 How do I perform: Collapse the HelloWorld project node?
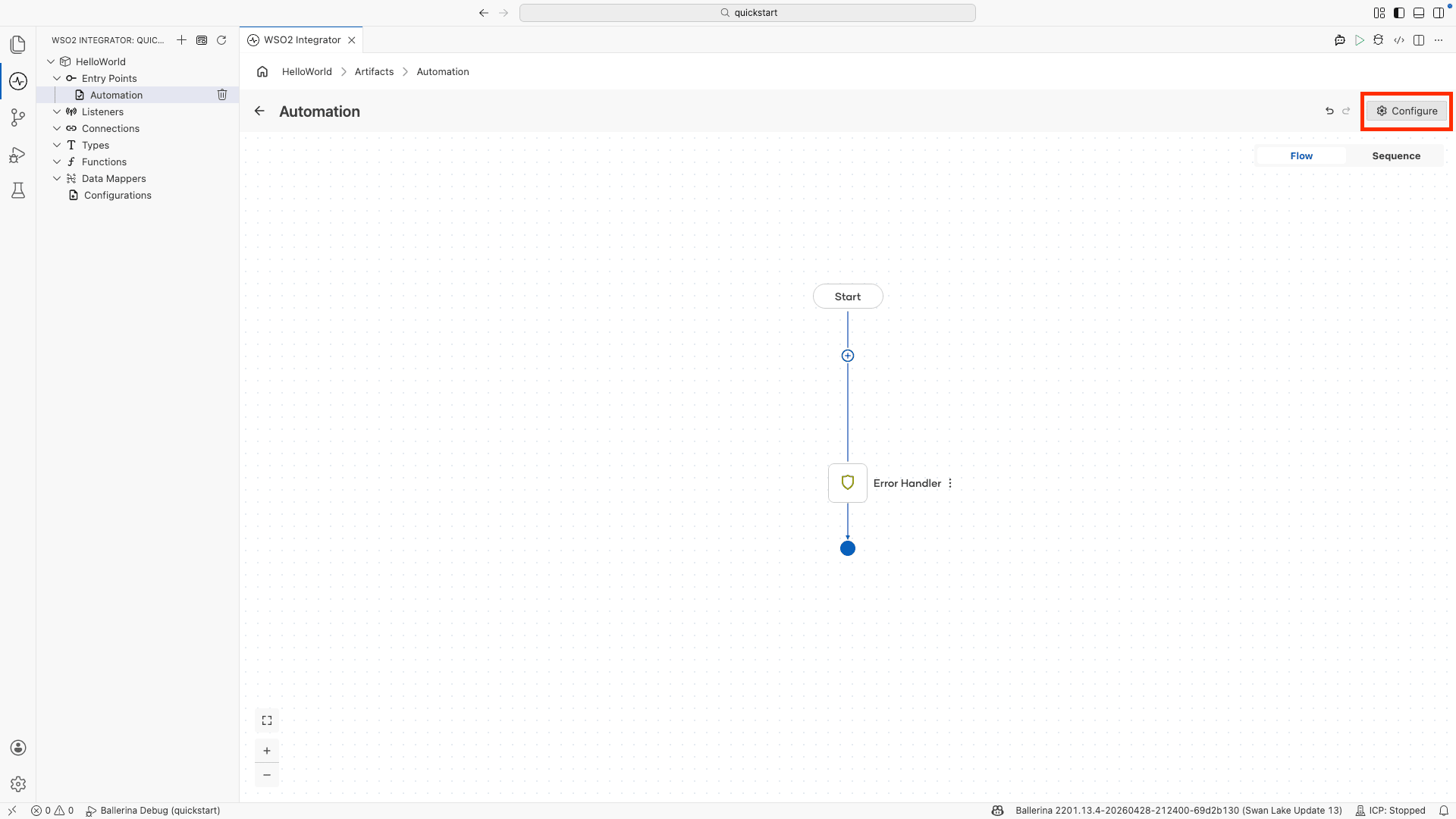point(51,61)
